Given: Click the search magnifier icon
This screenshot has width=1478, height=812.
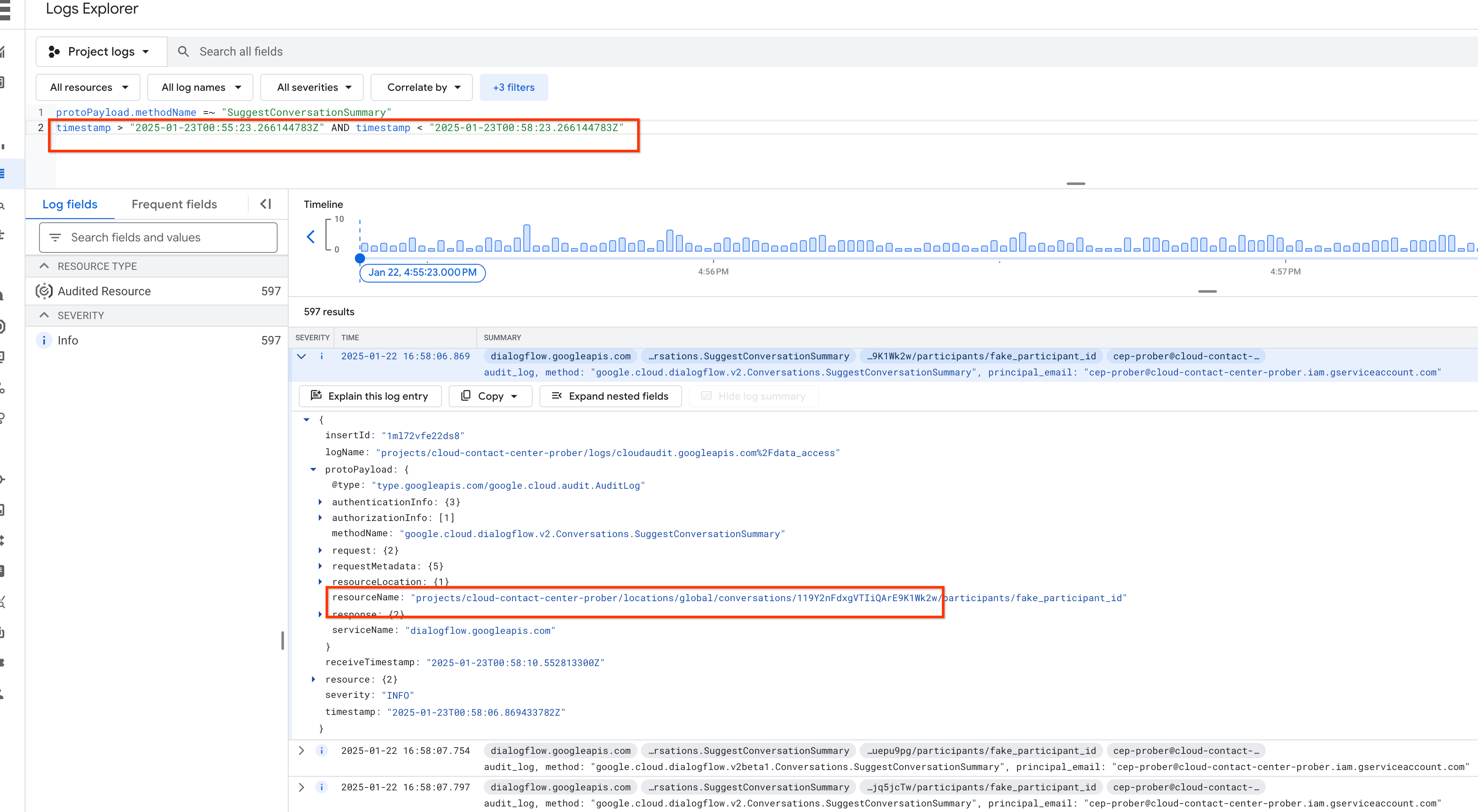Looking at the screenshot, I should pyautogui.click(x=183, y=52).
